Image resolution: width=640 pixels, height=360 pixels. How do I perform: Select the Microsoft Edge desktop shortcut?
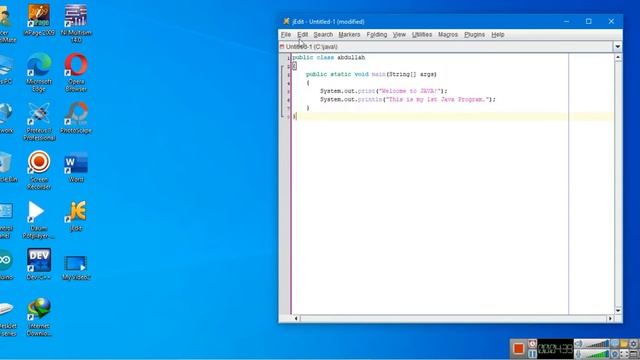(39, 73)
